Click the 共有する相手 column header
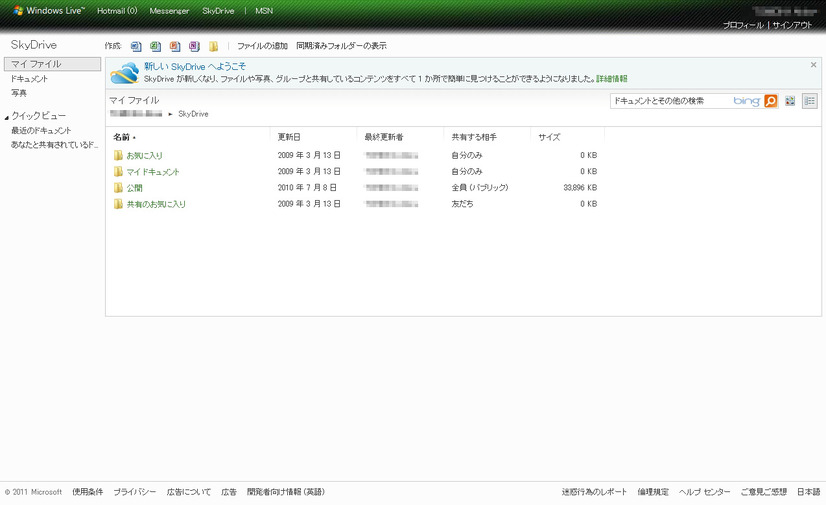 click(x=474, y=137)
